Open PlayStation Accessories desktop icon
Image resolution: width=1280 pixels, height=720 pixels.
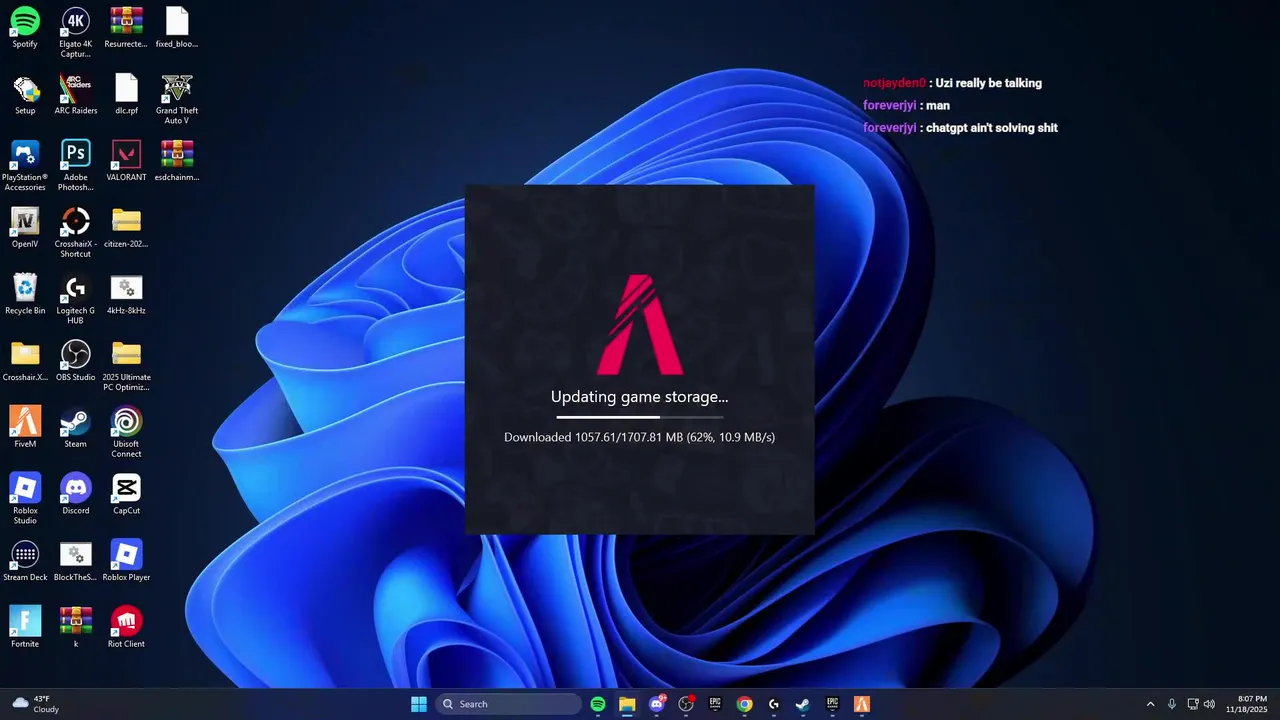[25, 166]
